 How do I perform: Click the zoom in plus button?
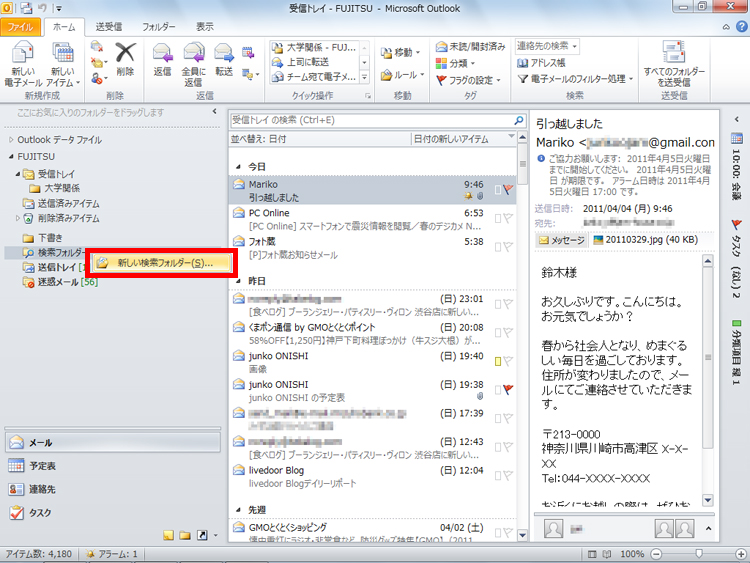point(741,554)
